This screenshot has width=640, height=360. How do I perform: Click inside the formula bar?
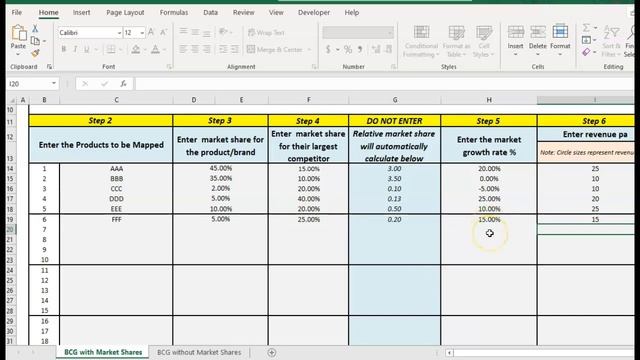(x=384, y=84)
